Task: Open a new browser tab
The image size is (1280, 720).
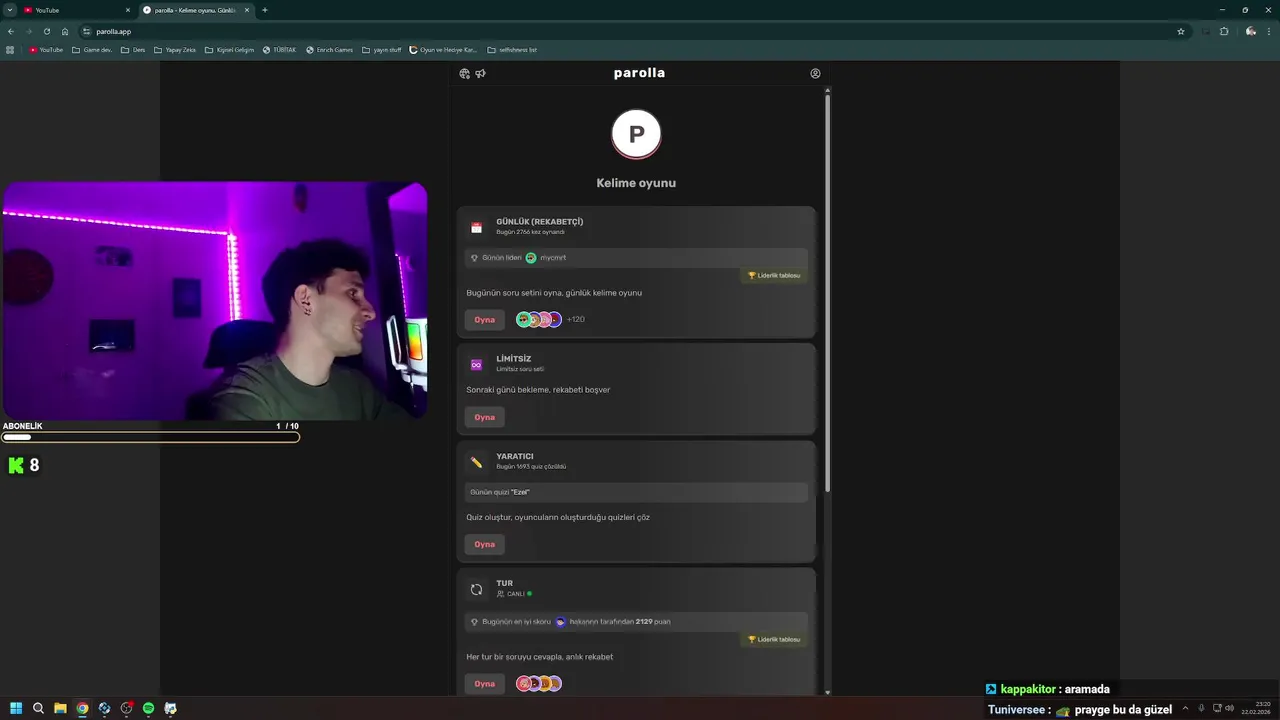Action: point(264,10)
